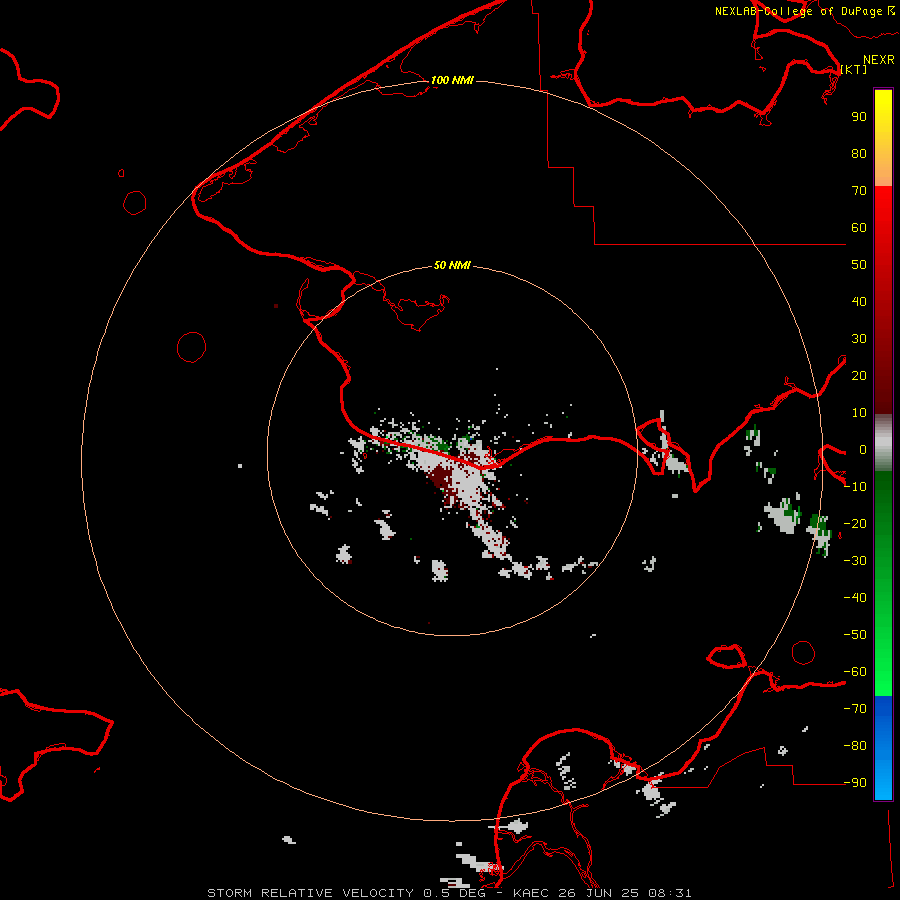
Task: Click the -30 value on velocity scale
Action: [855, 561]
